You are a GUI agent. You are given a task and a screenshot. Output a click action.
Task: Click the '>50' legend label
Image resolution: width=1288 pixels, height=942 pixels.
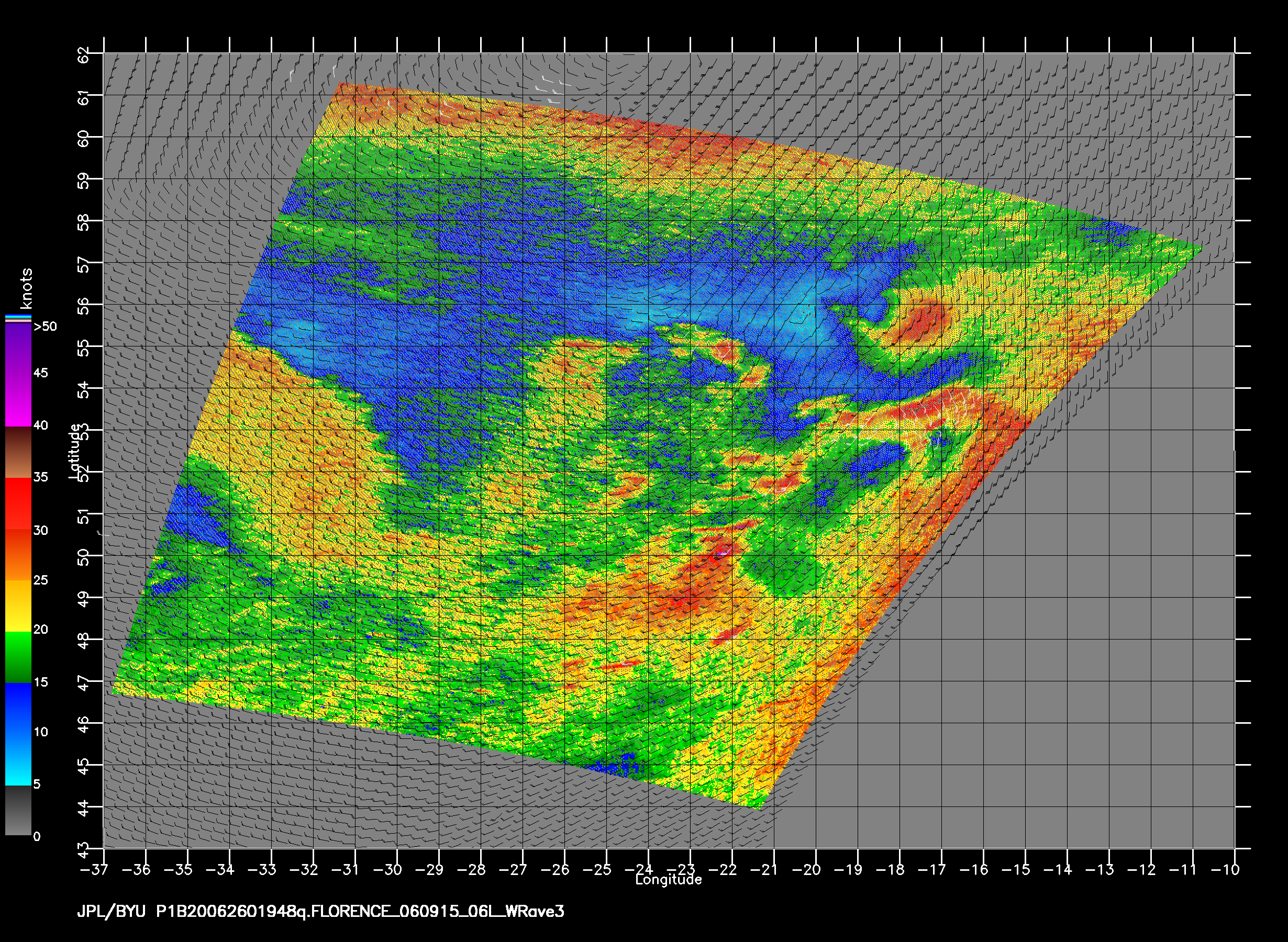46,327
